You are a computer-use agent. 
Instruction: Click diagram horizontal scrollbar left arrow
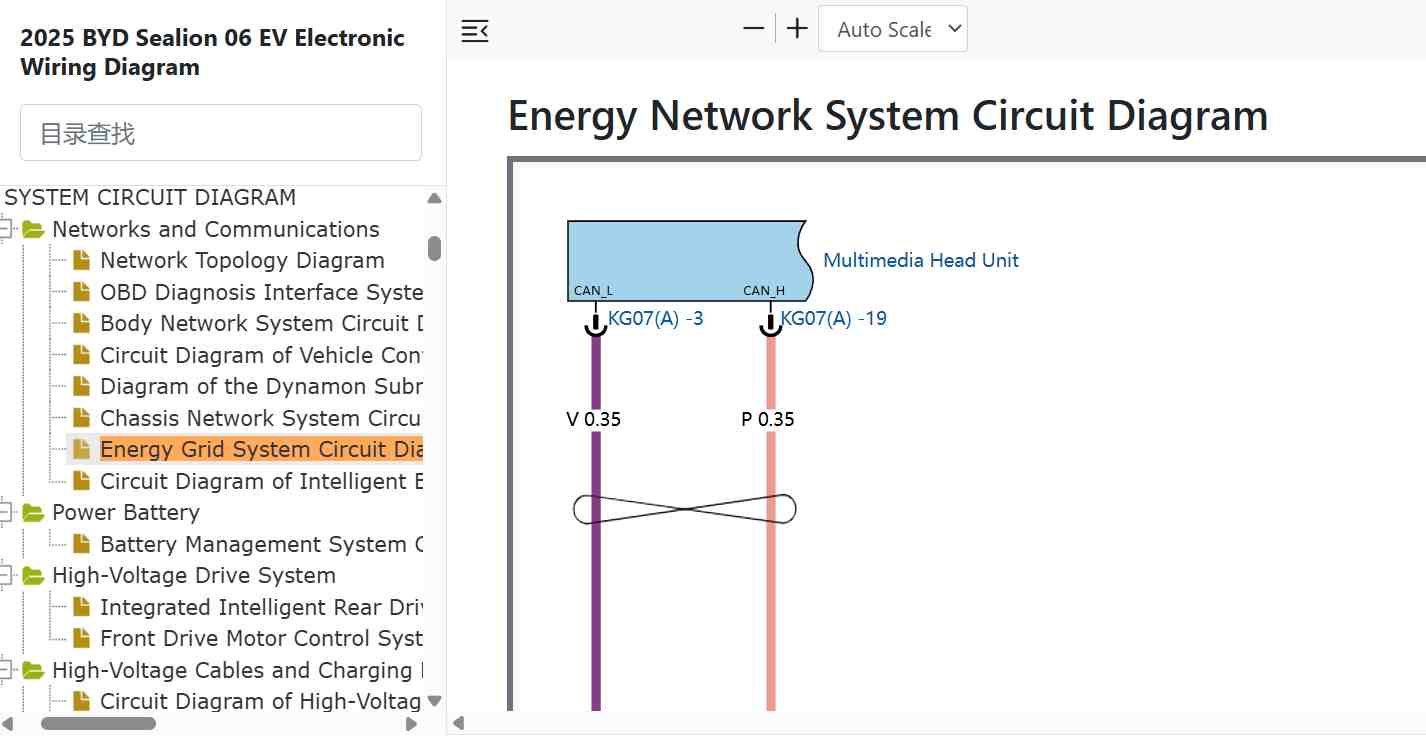point(459,723)
